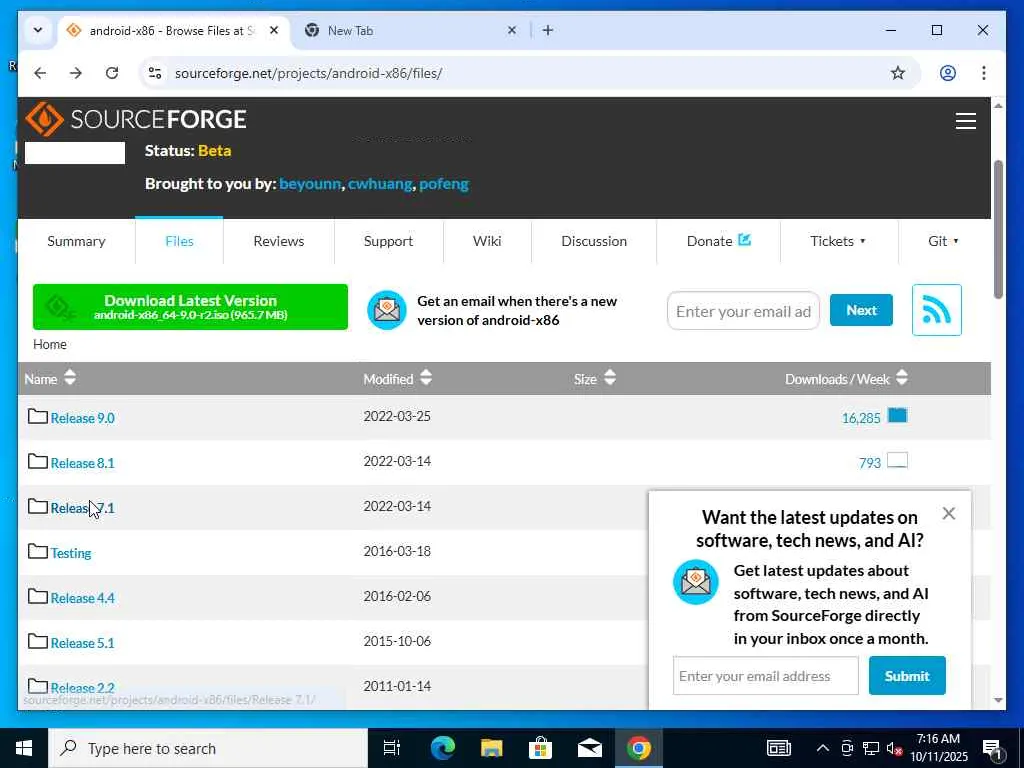Open the cwhuang author link
This screenshot has width=1024, height=768.
380,184
